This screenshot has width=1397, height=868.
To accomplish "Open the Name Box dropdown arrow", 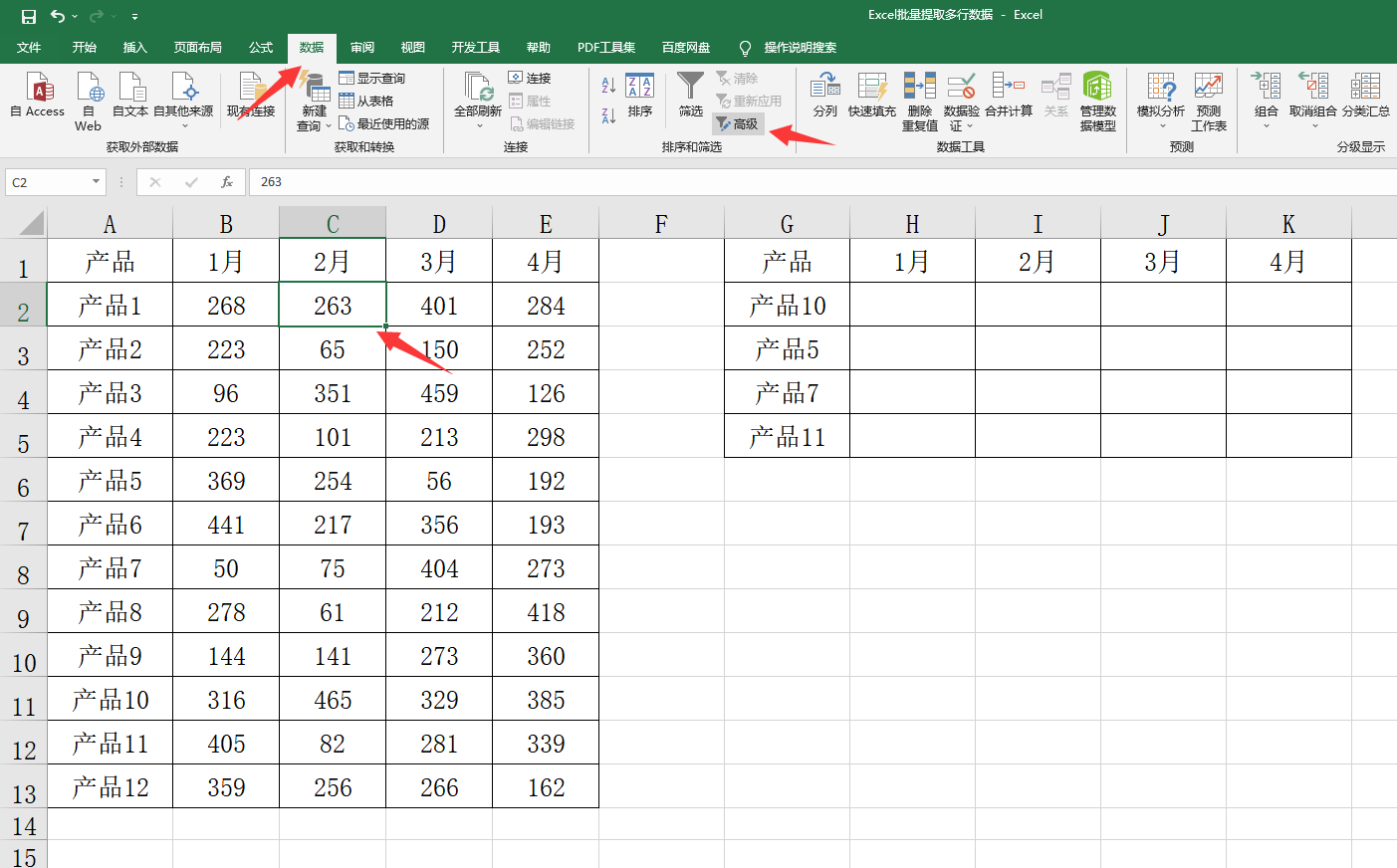I will 96,182.
